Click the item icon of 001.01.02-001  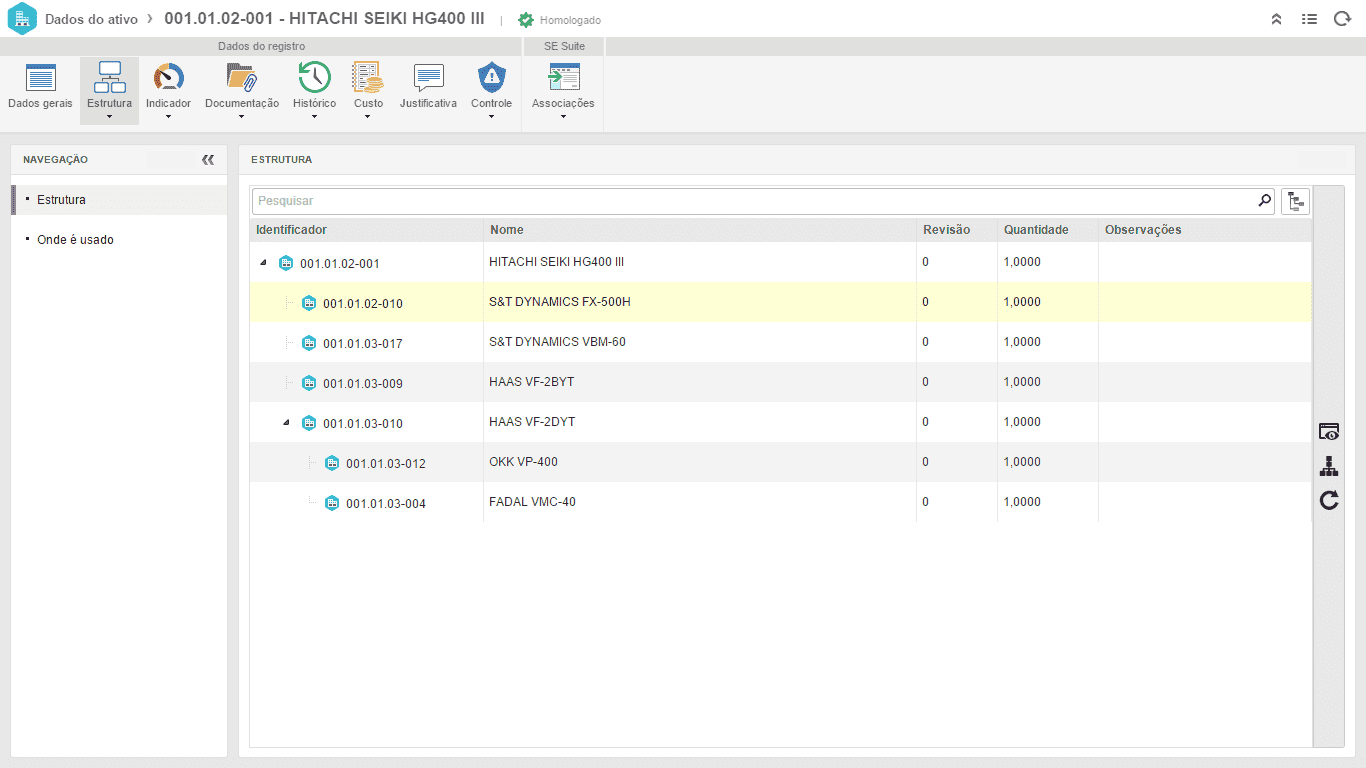[x=286, y=263]
